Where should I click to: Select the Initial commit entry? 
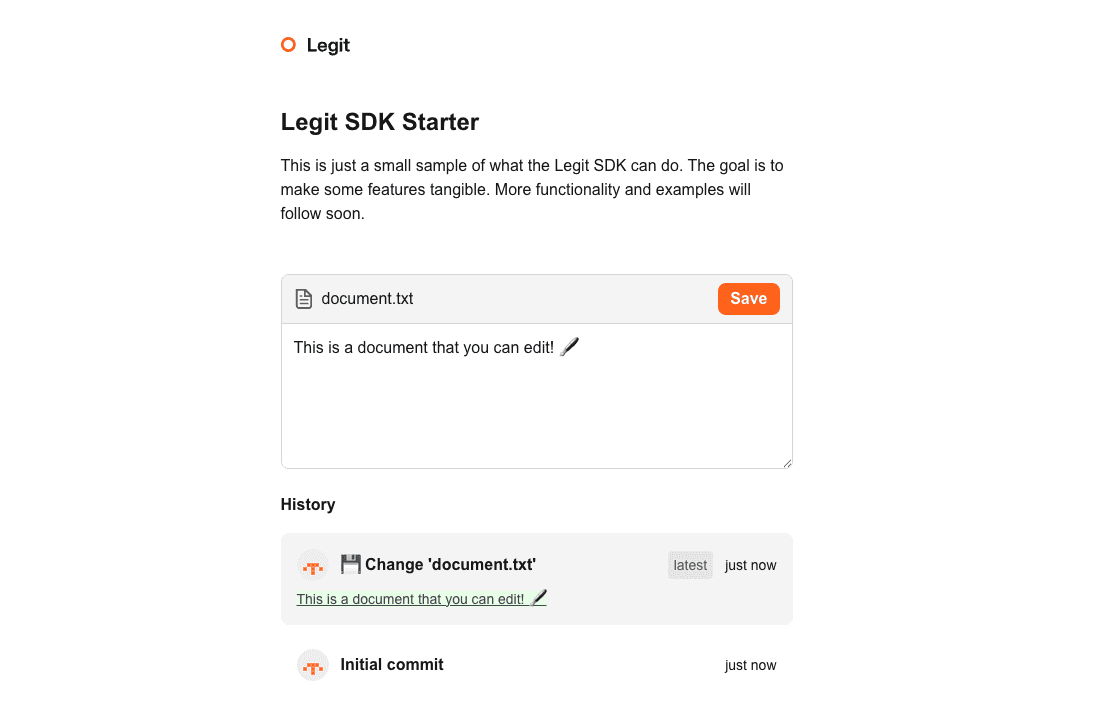pos(392,665)
